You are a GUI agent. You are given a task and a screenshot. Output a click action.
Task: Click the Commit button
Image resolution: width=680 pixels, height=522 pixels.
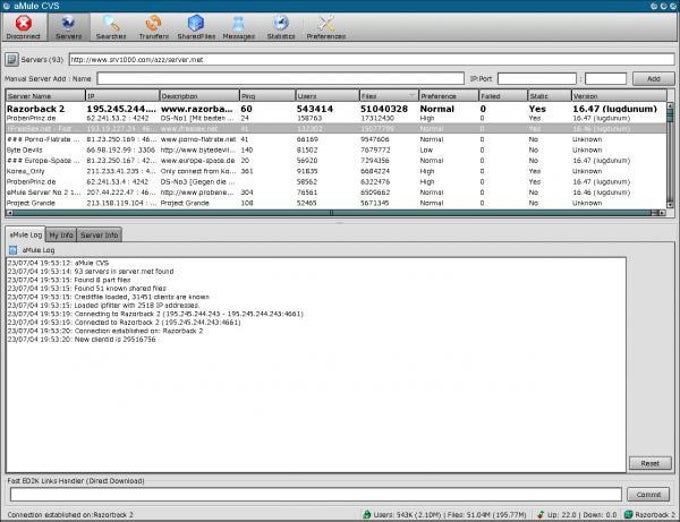coord(648,494)
